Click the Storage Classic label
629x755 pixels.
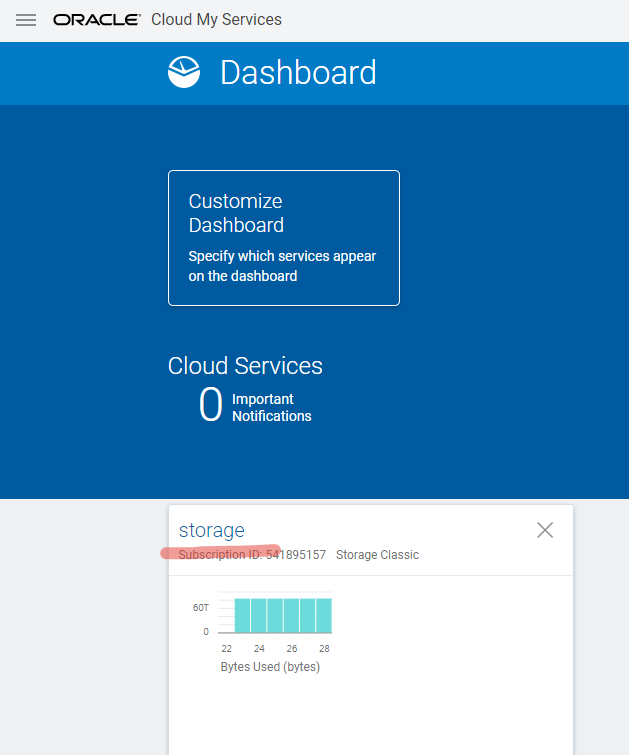[x=377, y=555]
